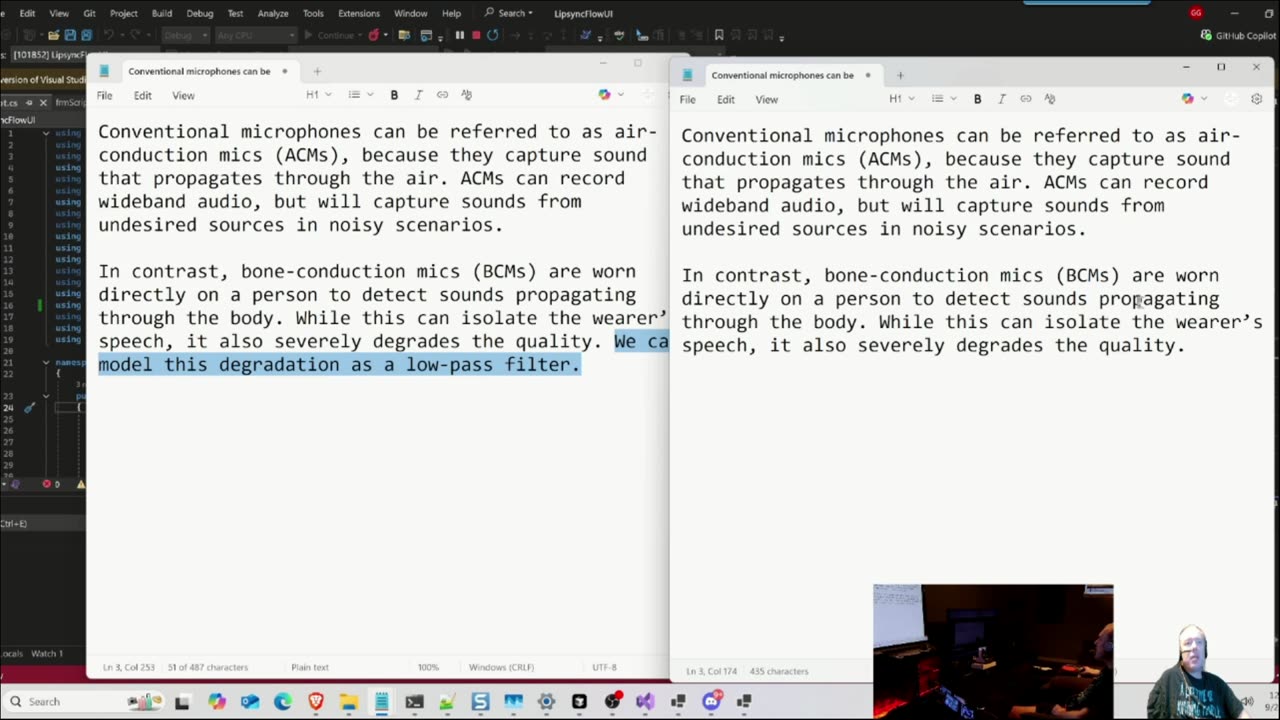Click the Copilot icon in left Notepad
Viewport: 1280px width, 720px height.
point(604,95)
